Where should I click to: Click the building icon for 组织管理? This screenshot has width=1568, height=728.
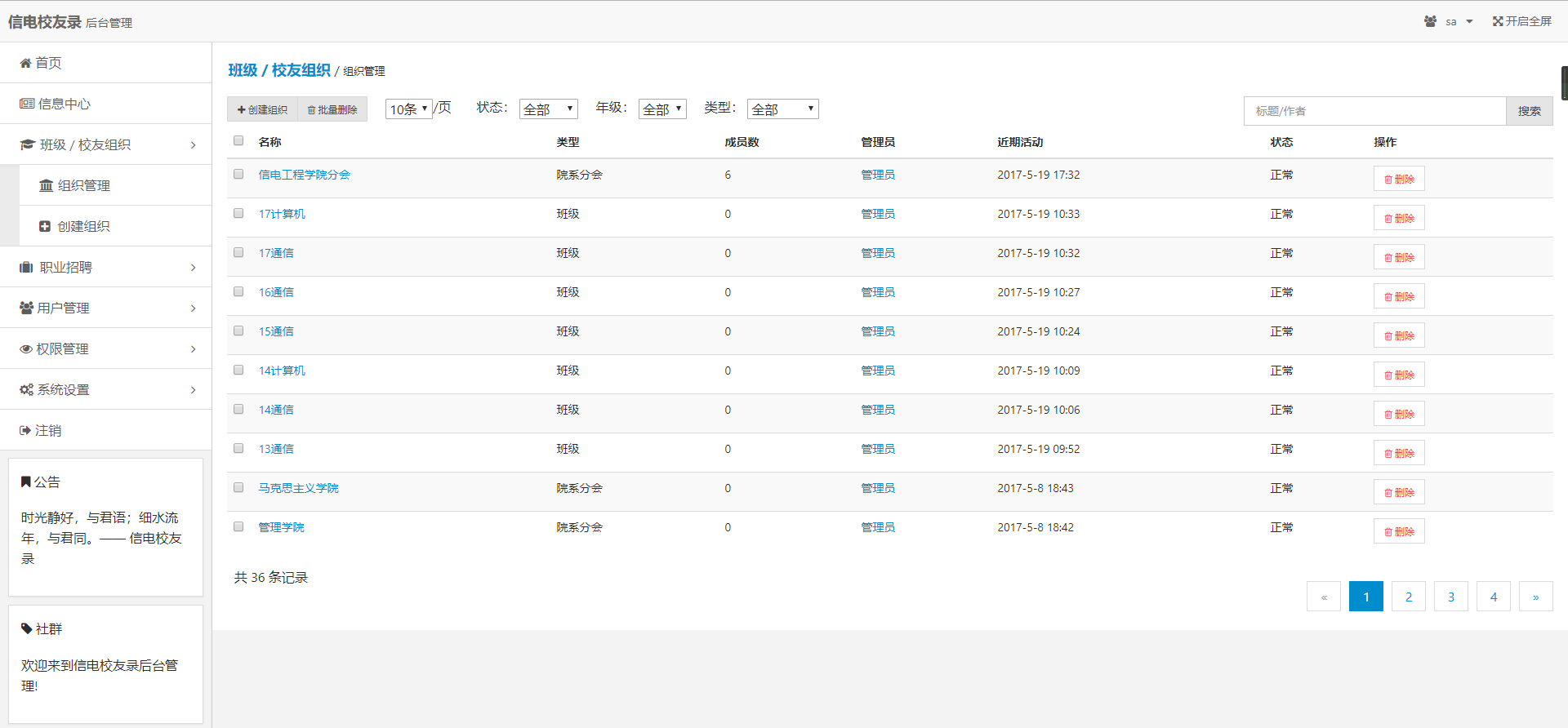coord(46,186)
